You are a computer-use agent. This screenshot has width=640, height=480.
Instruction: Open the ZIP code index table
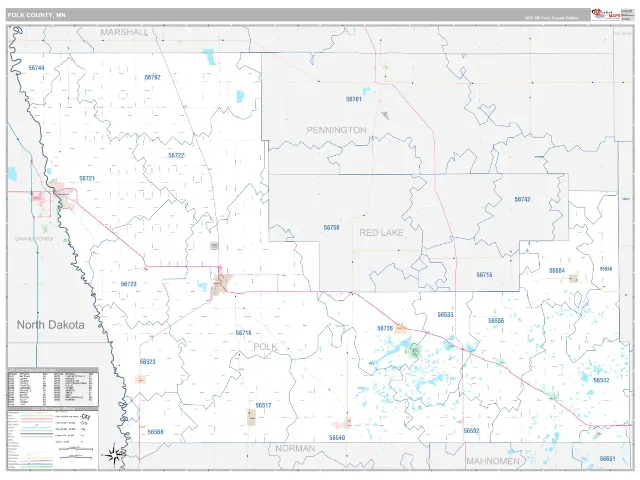(53, 387)
